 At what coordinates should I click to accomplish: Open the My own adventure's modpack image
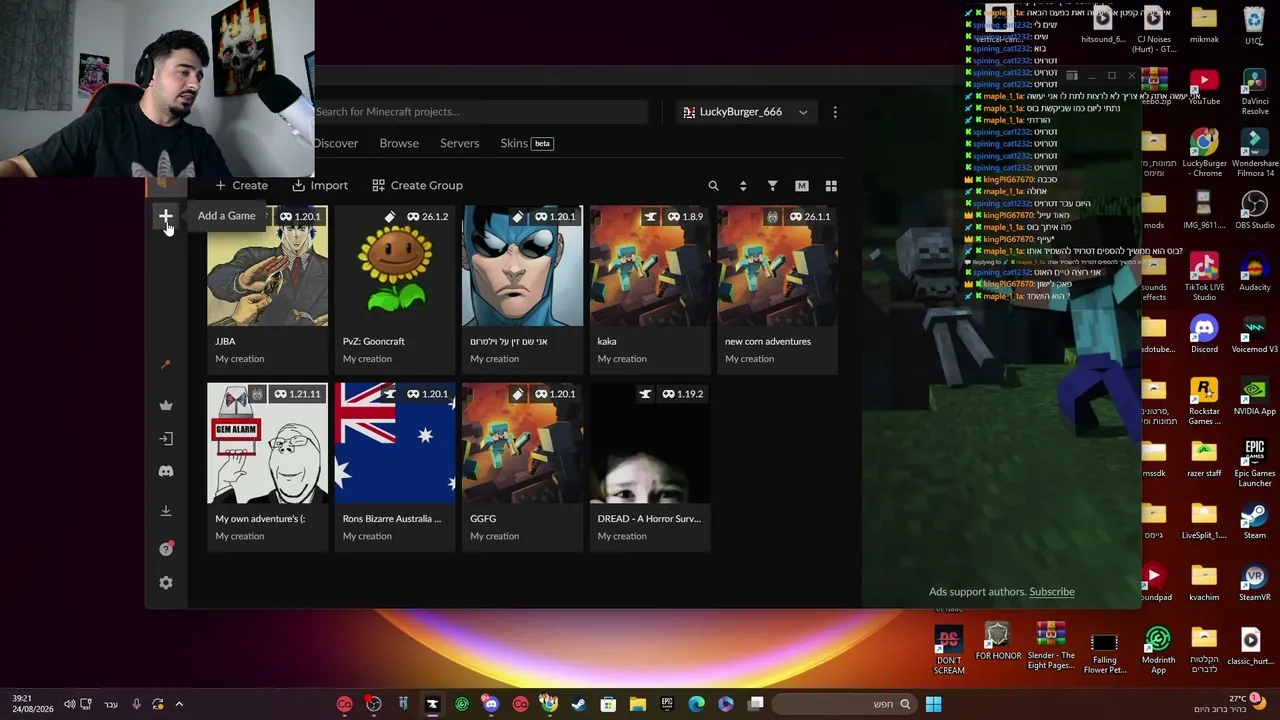click(267, 444)
